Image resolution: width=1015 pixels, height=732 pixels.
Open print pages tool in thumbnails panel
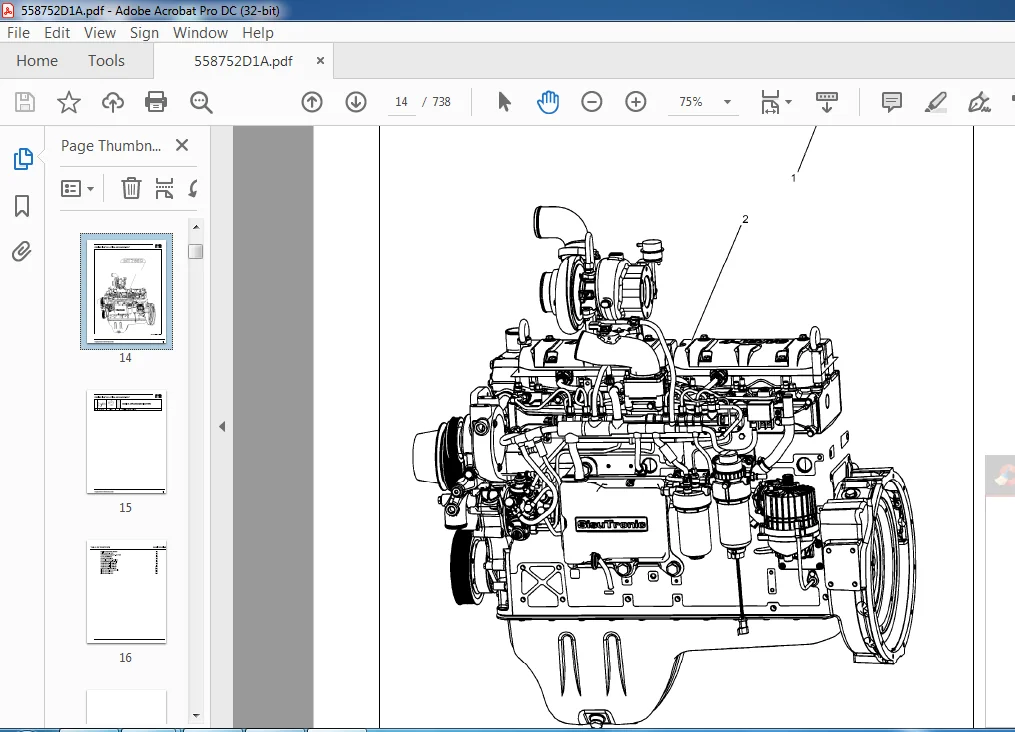point(164,188)
